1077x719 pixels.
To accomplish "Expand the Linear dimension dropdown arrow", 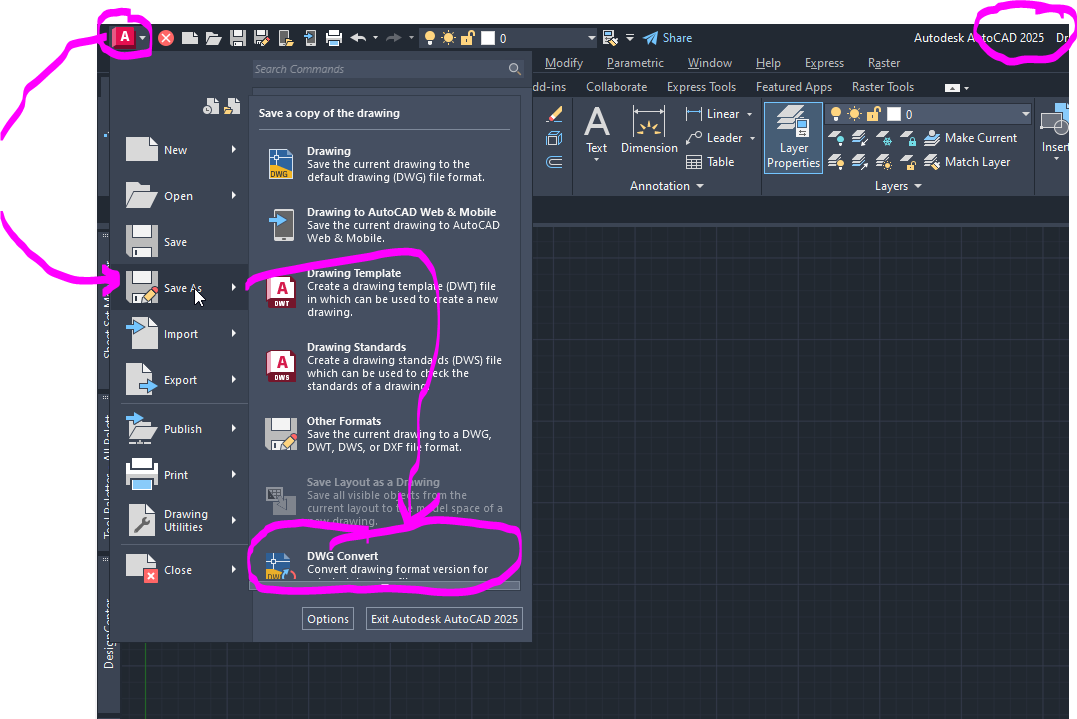I will [749, 114].
